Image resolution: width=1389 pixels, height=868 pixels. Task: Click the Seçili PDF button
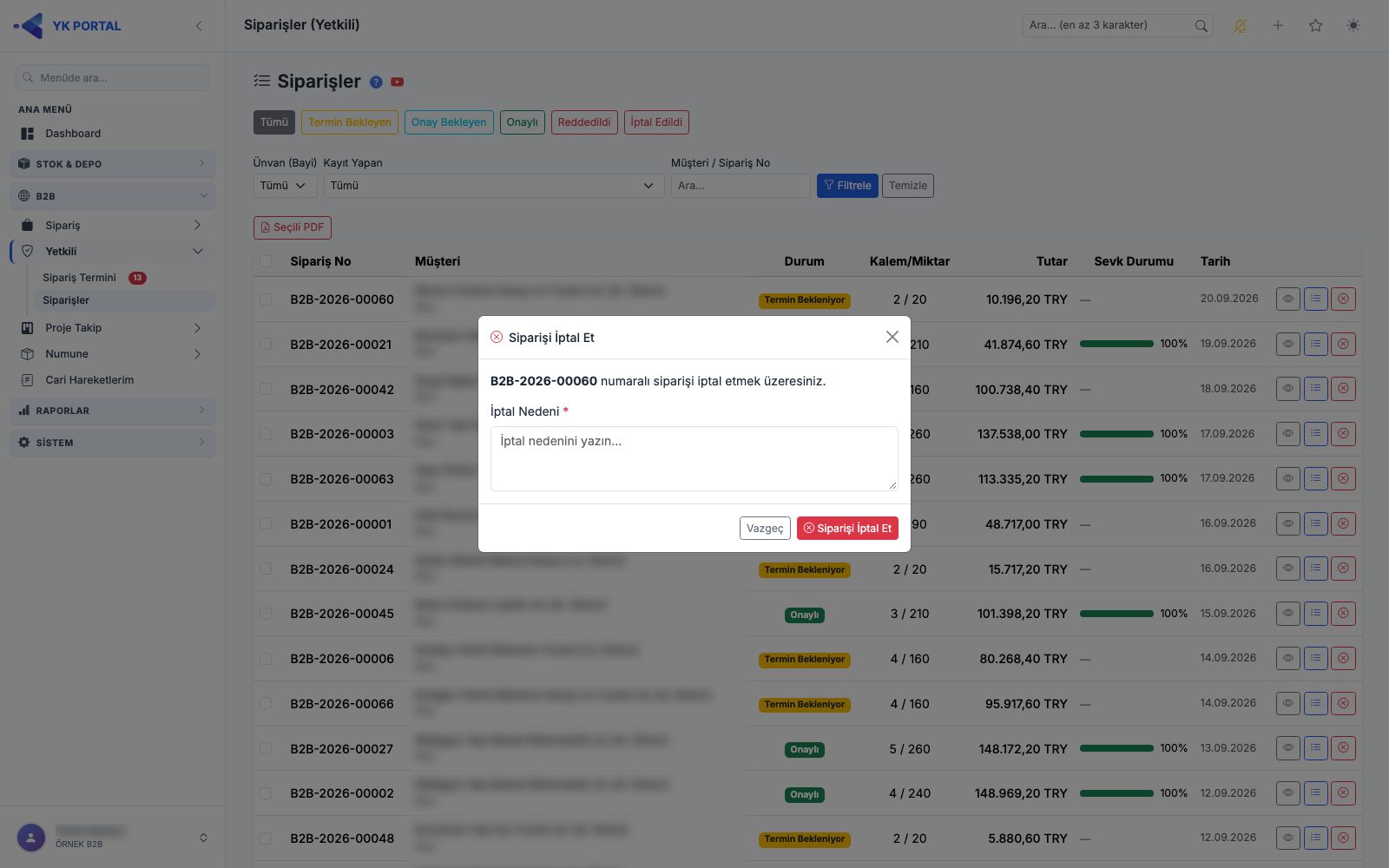click(293, 227)
